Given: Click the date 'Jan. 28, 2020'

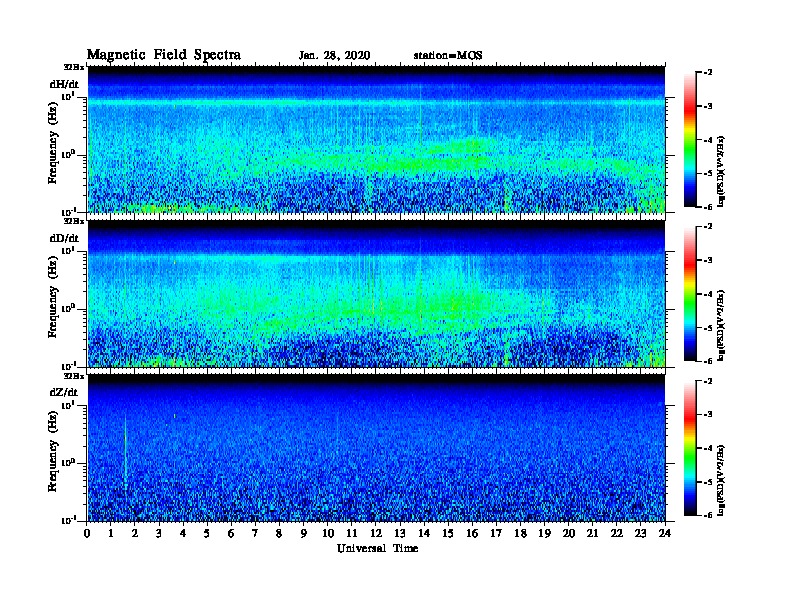Looking at the screenshot, I should (334, 56).
